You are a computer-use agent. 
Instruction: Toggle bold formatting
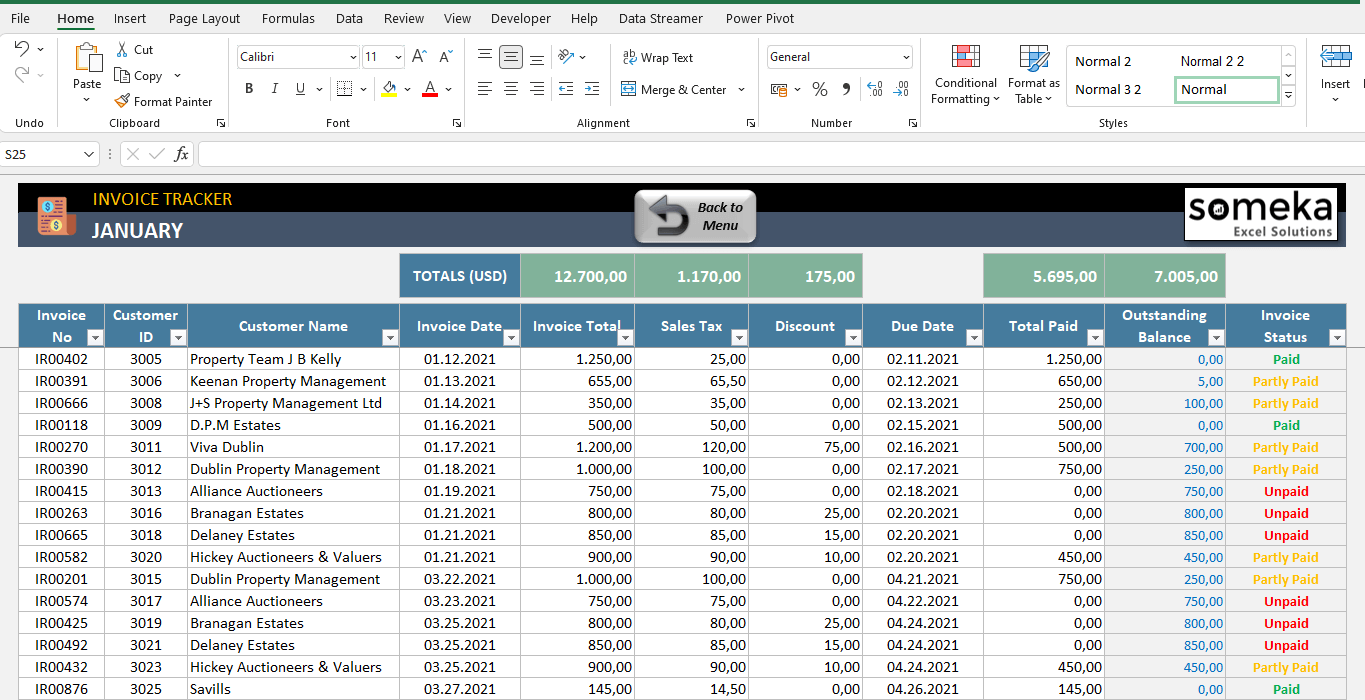pos(248,89)
